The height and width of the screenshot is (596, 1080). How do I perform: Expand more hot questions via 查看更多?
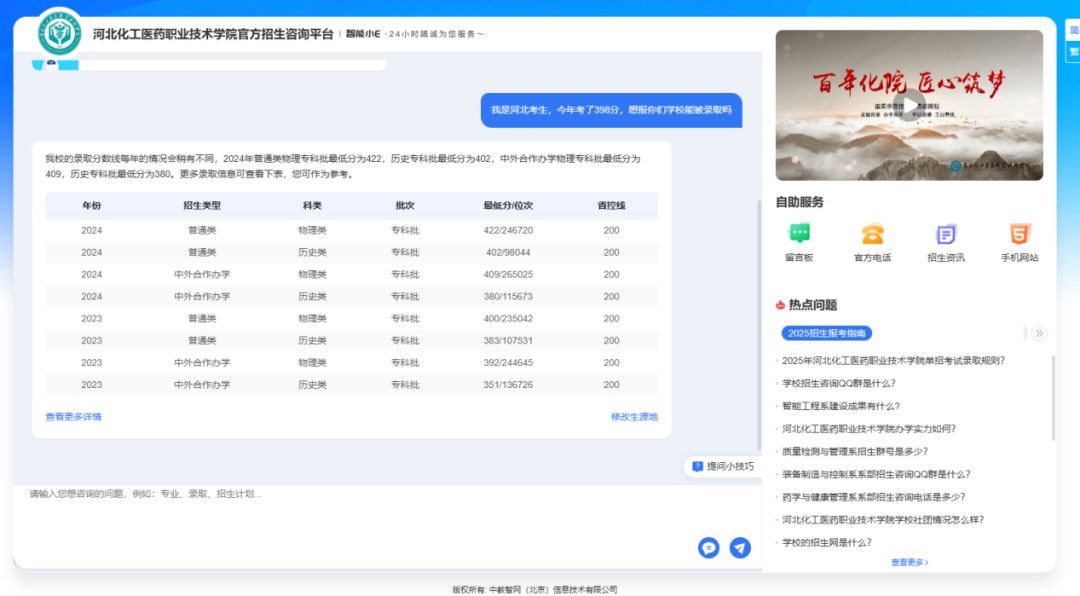coord(909,562)
